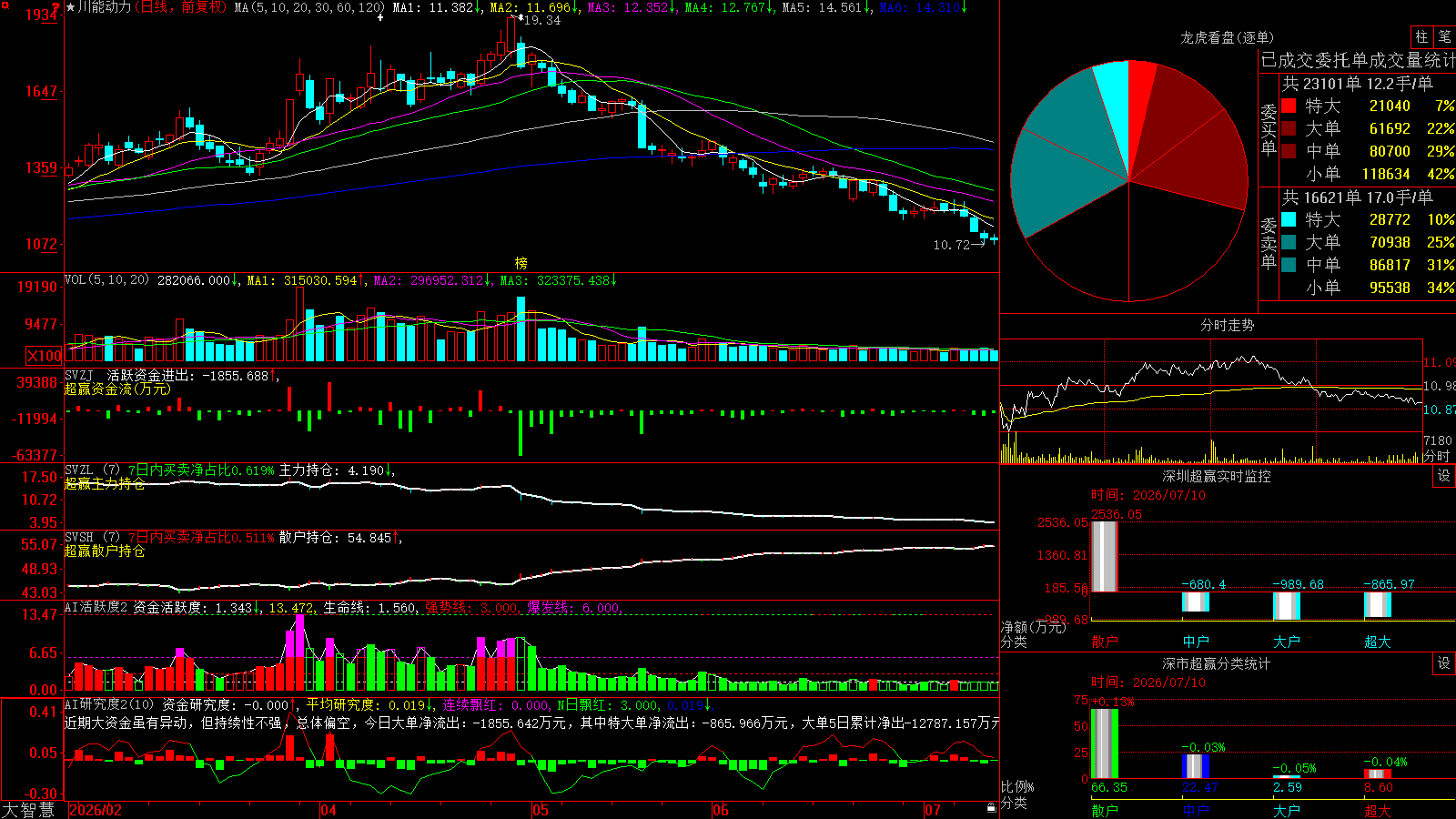Toggle the 分时 label under intraday chart

pyautogui.click(x=1437, y=456)
